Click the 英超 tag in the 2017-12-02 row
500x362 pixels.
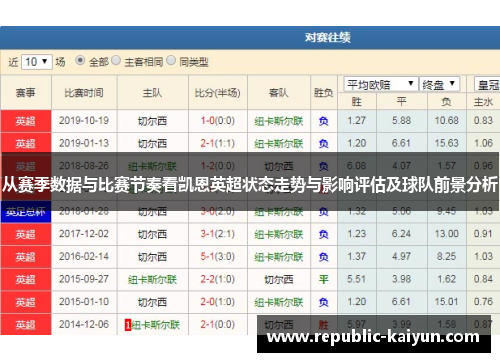tap(26, 234)
